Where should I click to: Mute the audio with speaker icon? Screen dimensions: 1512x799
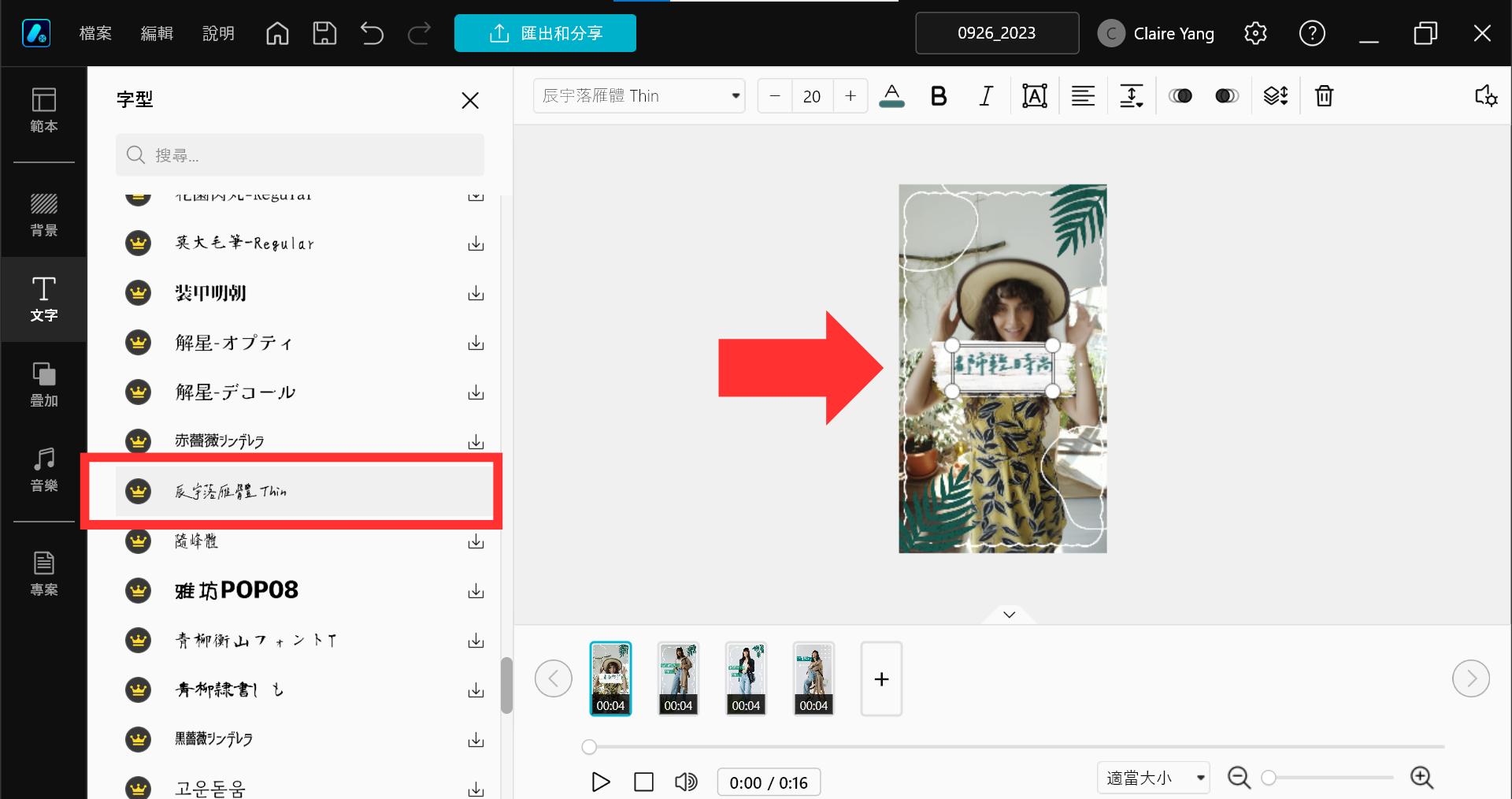click(686, 782)
